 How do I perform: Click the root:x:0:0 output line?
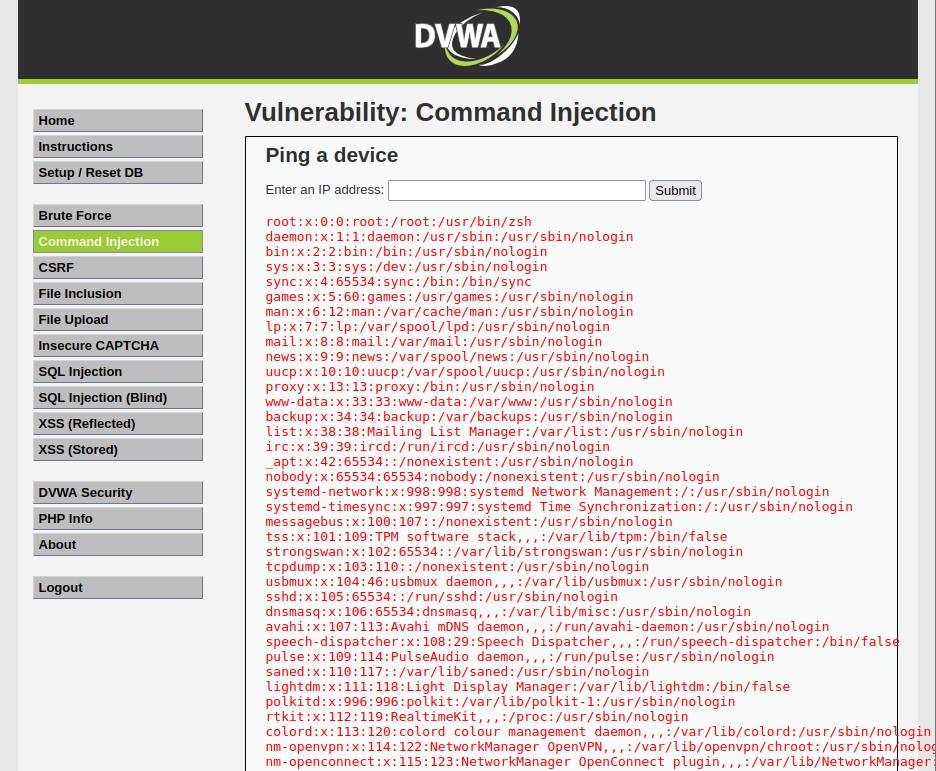(x=399, y=222)
